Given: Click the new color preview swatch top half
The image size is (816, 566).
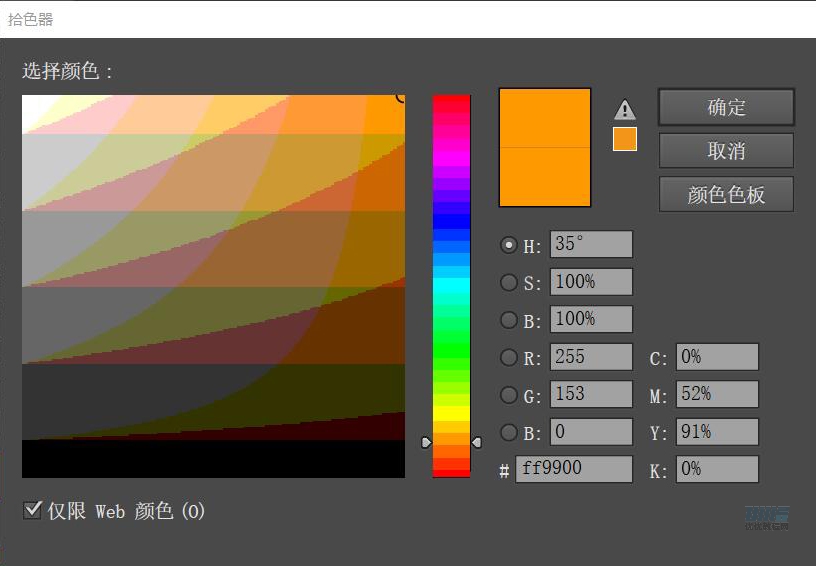Looking at the screenshot, I should tap(545, 118).
